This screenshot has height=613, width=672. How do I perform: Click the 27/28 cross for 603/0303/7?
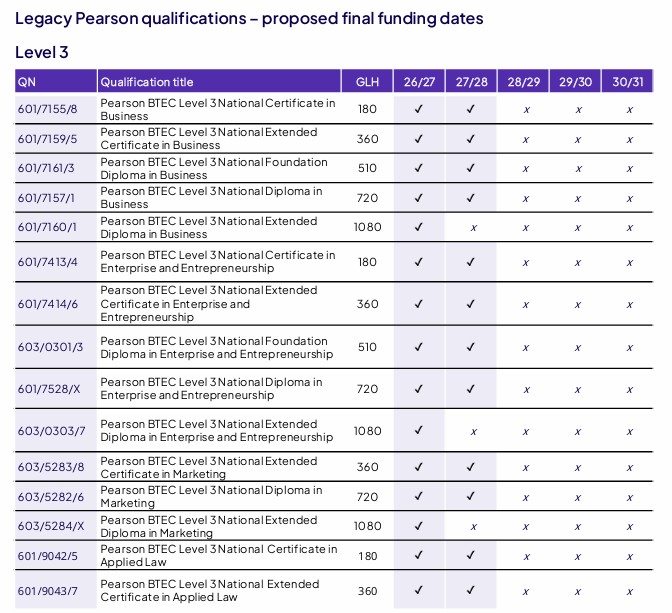pos(473,432)
